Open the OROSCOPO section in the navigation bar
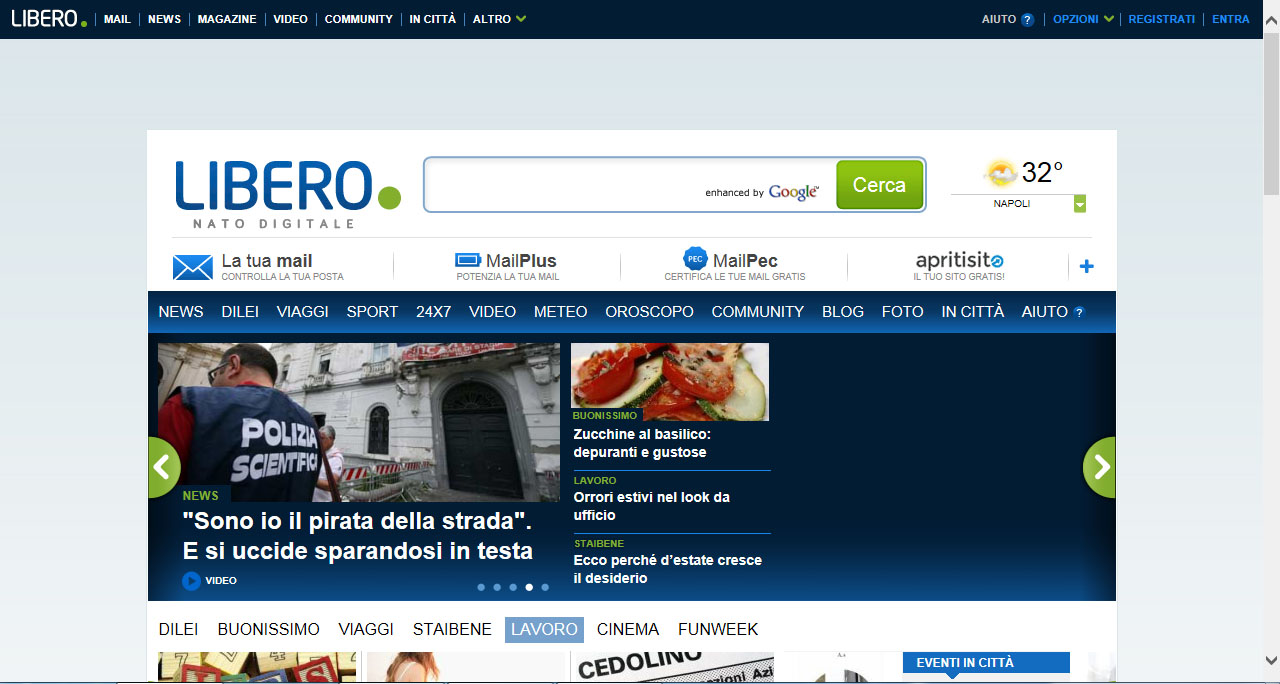This screenshot has height=684, width=1280. coord(648,311)
